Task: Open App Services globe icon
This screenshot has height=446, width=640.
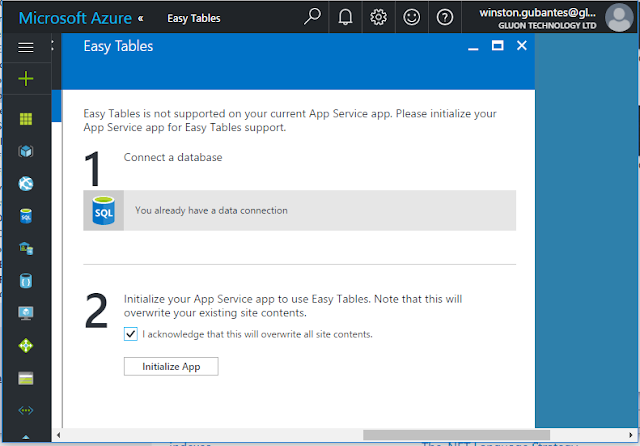Action: [x=26, y=184]
